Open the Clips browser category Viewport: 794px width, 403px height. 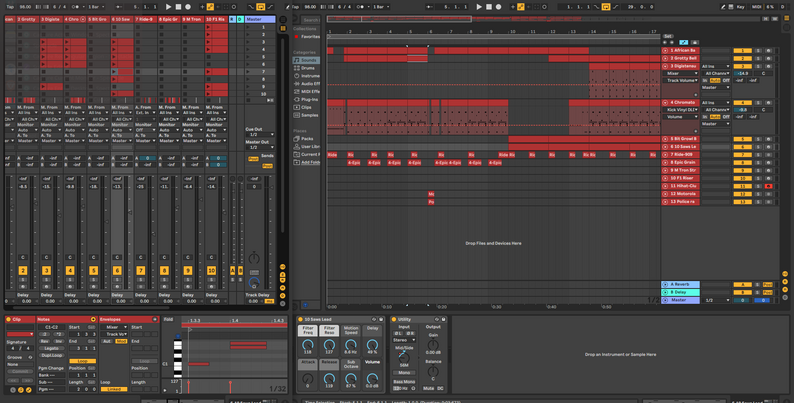point(305,107)
